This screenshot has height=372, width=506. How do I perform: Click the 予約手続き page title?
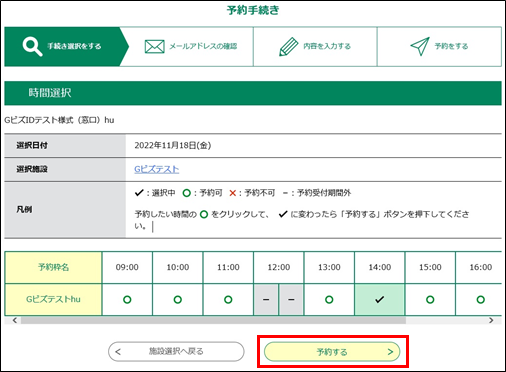[x=253, y=10]
